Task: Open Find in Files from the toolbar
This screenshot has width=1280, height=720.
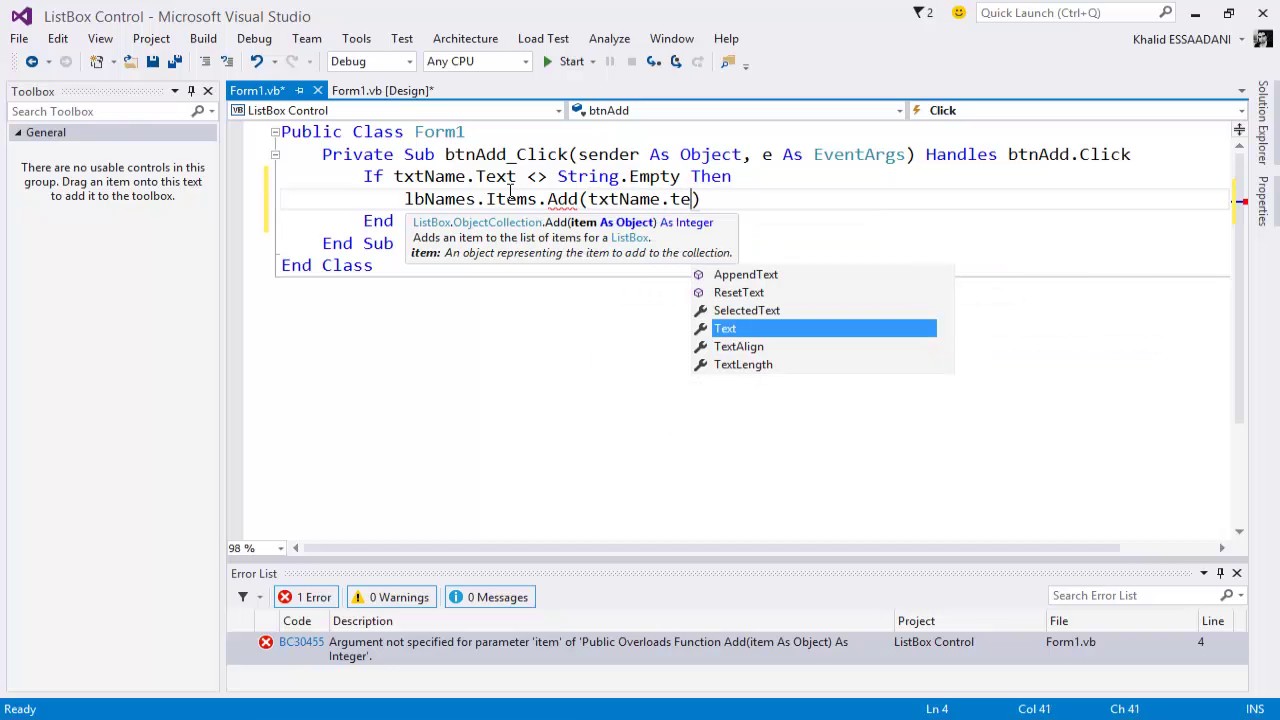Action: coord(728,62)
